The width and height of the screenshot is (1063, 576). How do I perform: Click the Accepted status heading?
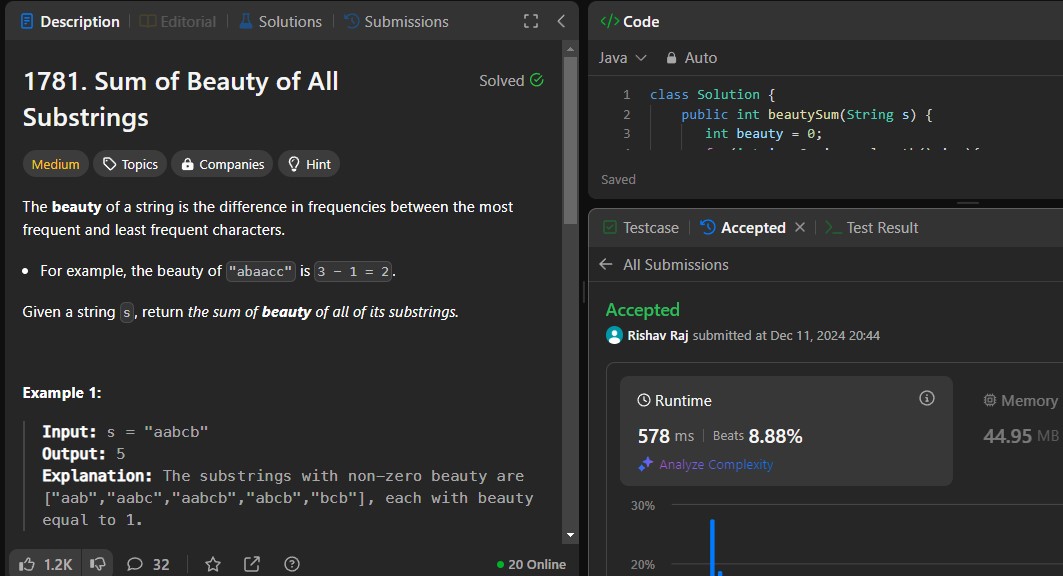click(643, 310)
